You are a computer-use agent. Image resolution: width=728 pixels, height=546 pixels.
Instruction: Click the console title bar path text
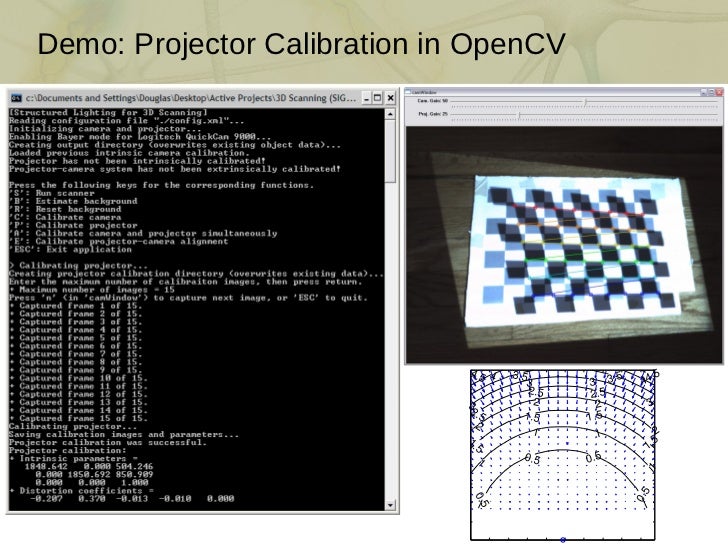[x=191, y=98]
